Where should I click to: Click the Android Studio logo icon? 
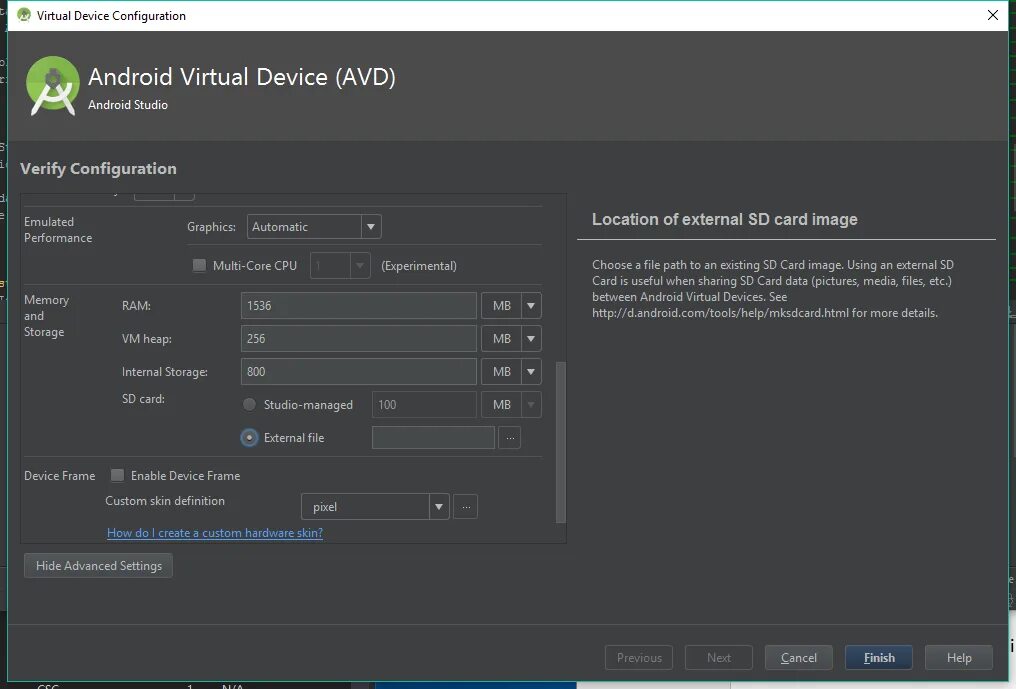(x=52, y=86)
